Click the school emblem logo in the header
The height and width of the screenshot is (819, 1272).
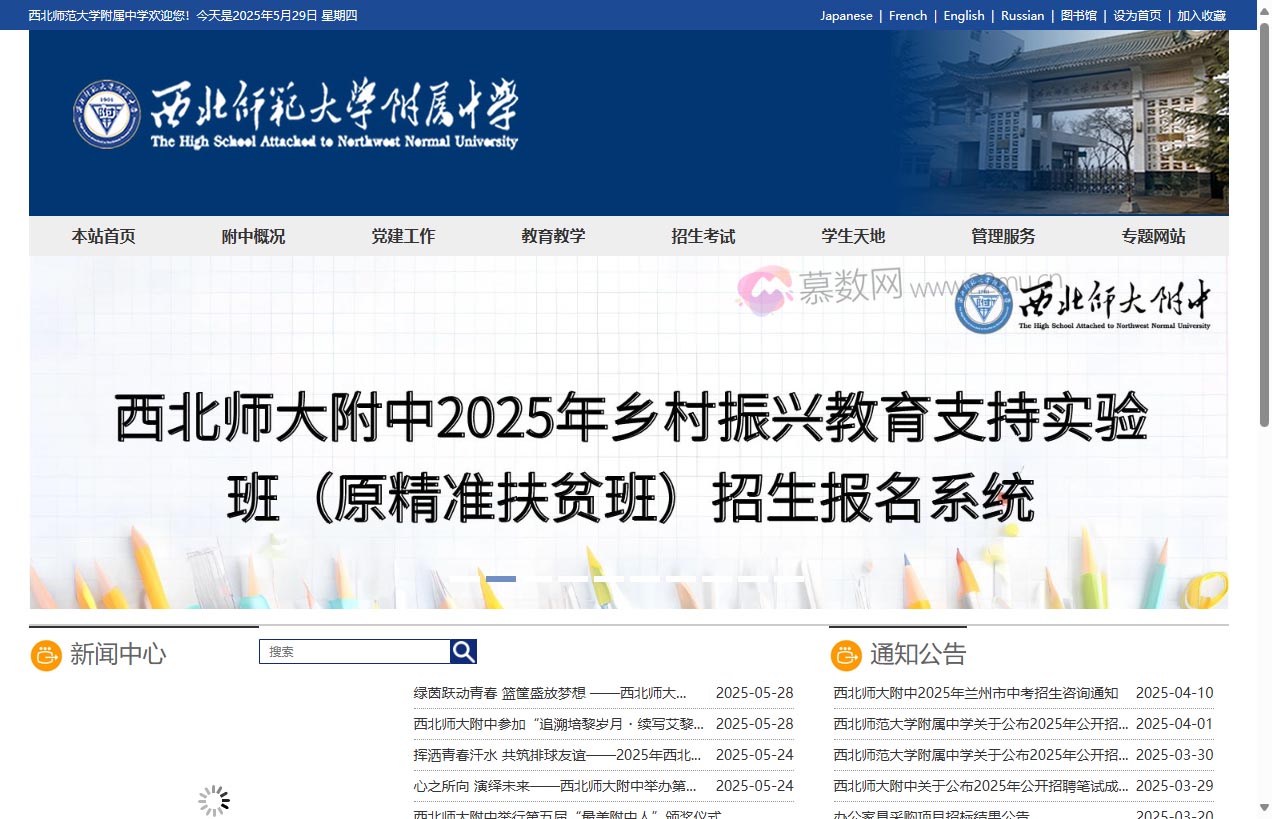point(106,113)
